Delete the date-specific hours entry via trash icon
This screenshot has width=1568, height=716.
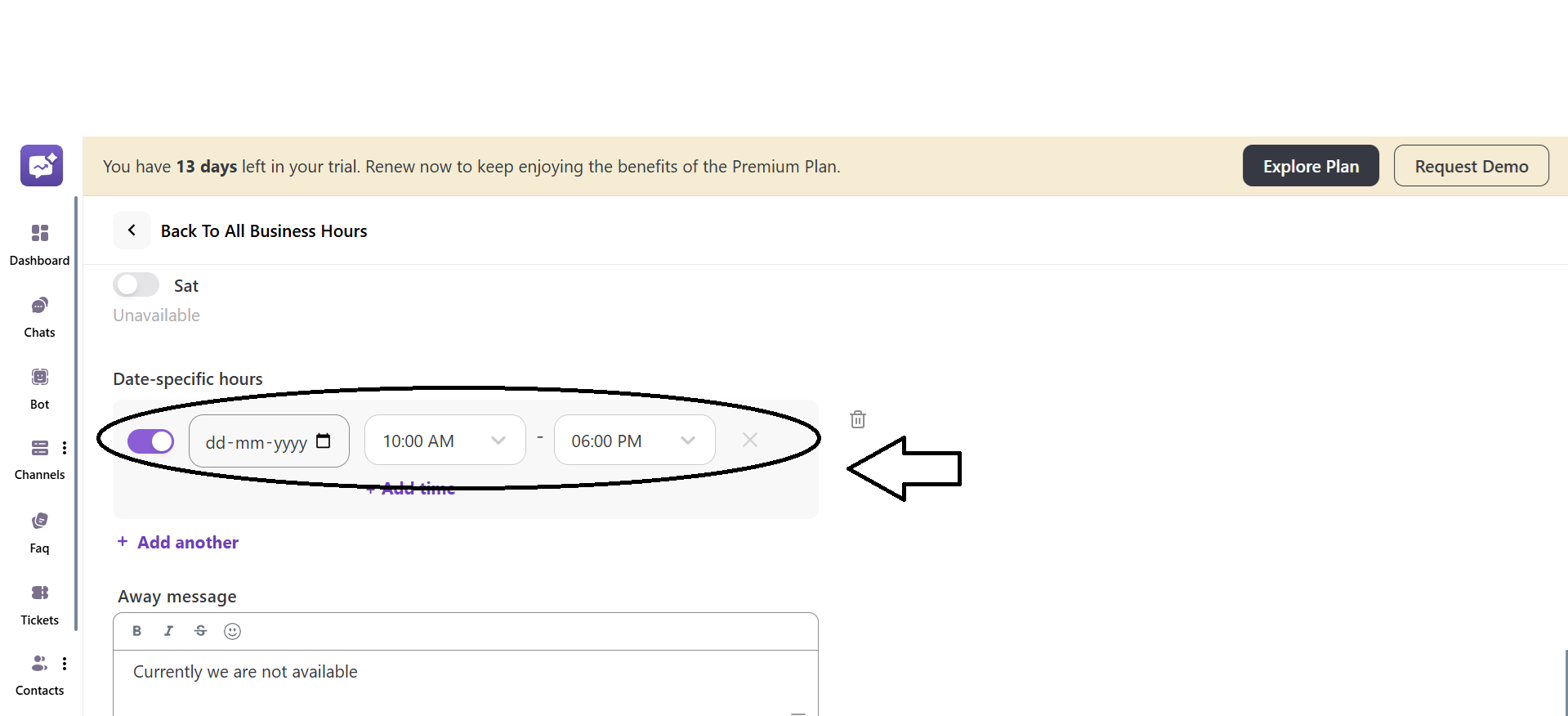pos(857,418)
